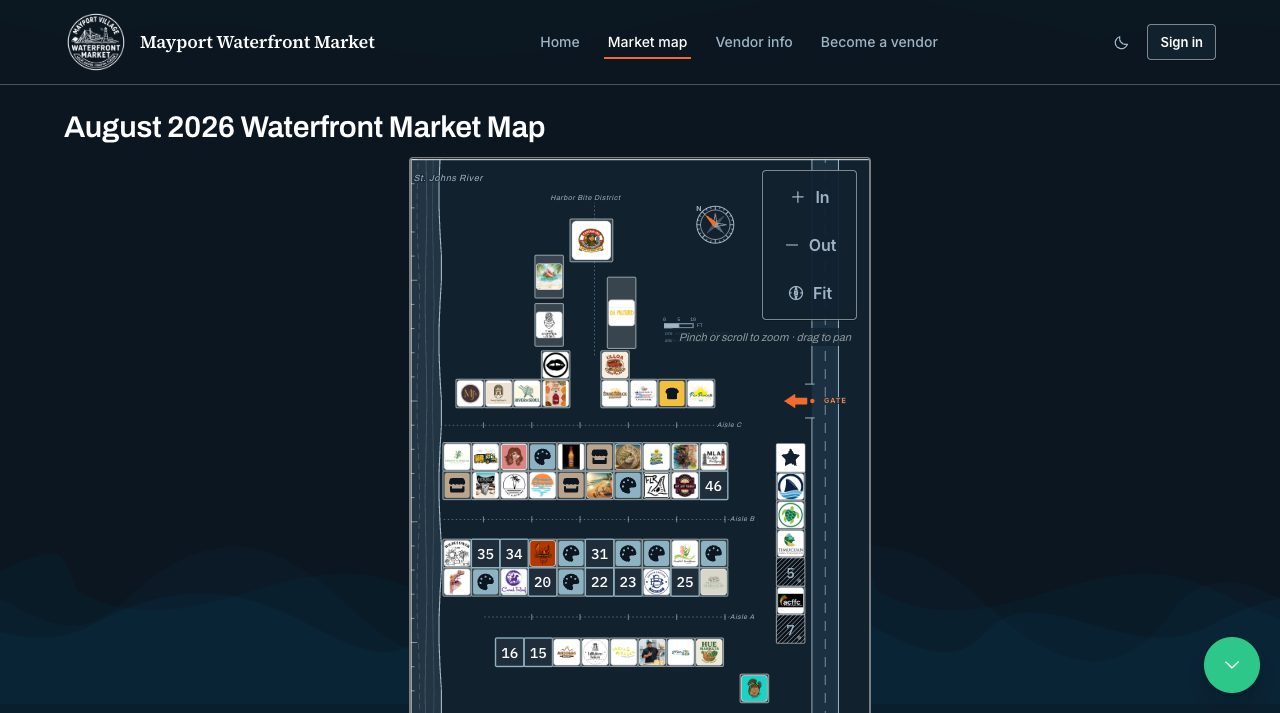Choose booth 25
Image resolution: width=1280 pixels, height=713 pixels.
pos(685,582)
